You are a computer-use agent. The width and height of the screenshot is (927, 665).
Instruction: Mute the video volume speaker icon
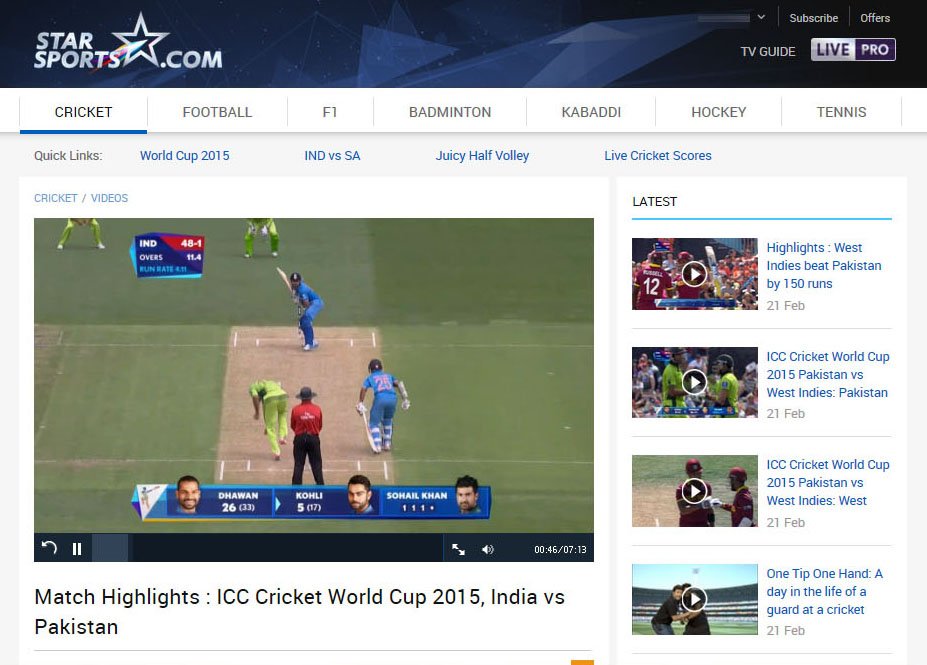tap(488, 550)
